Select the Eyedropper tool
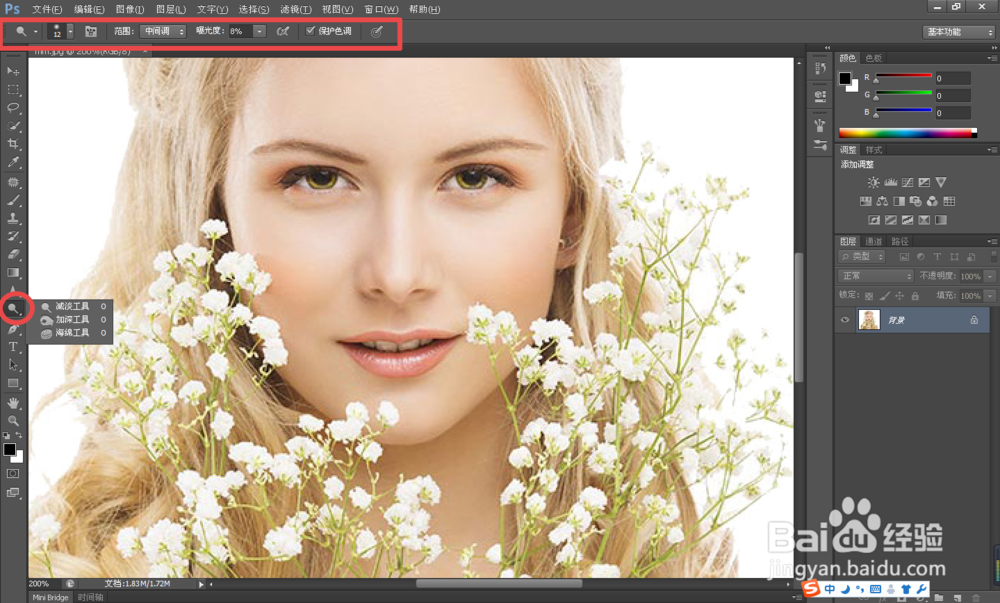The width and height of the screenshot is (1000, 603). tap(13, 162)
